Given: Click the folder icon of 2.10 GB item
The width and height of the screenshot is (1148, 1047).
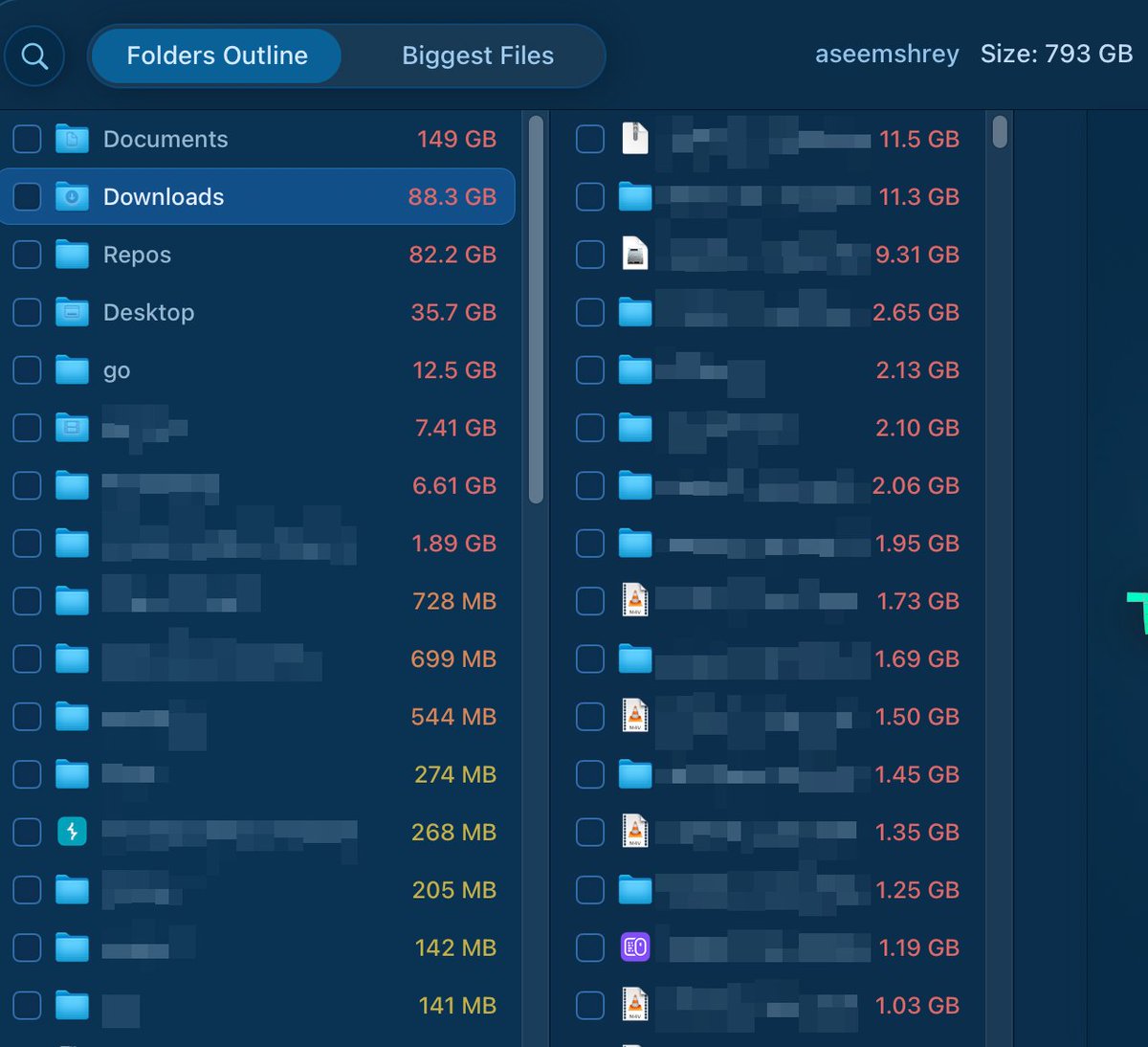Looking at the screenshot, I should point(635,428).
